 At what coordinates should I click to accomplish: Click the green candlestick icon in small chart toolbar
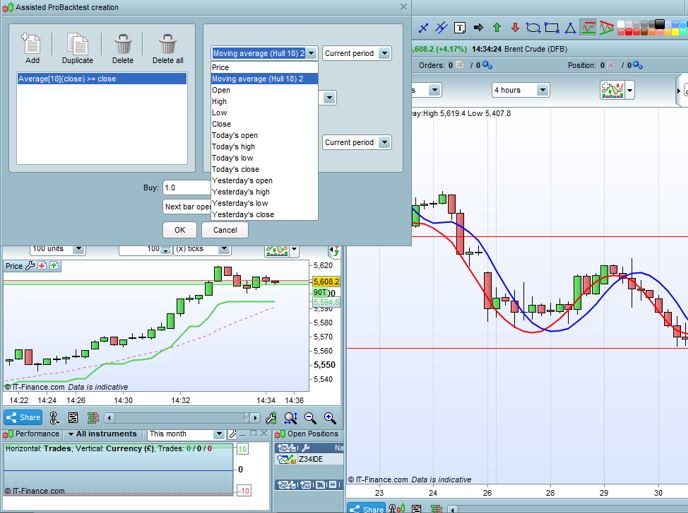93,418
